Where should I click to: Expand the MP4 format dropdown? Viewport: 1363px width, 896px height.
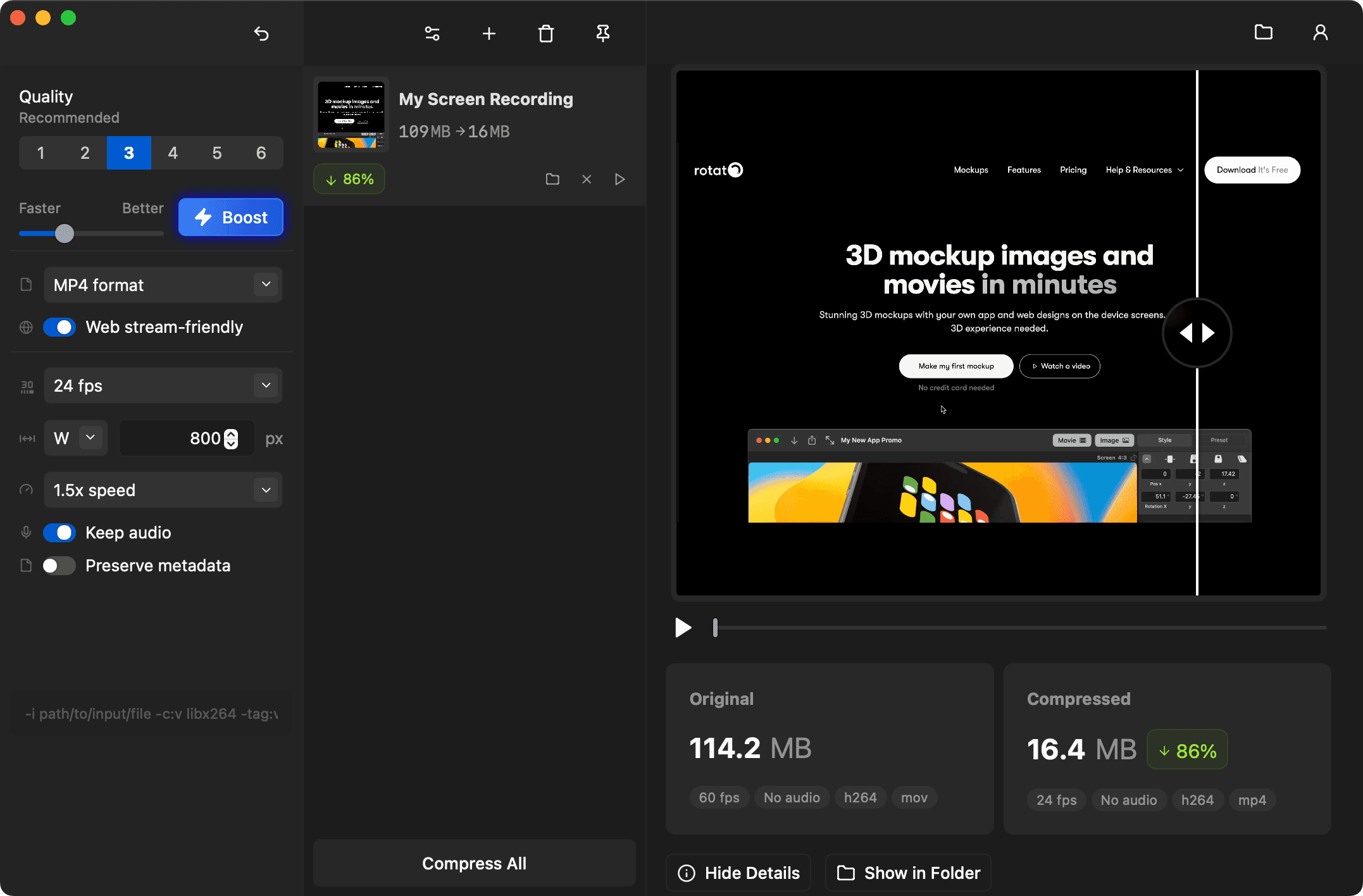(265, 284)
